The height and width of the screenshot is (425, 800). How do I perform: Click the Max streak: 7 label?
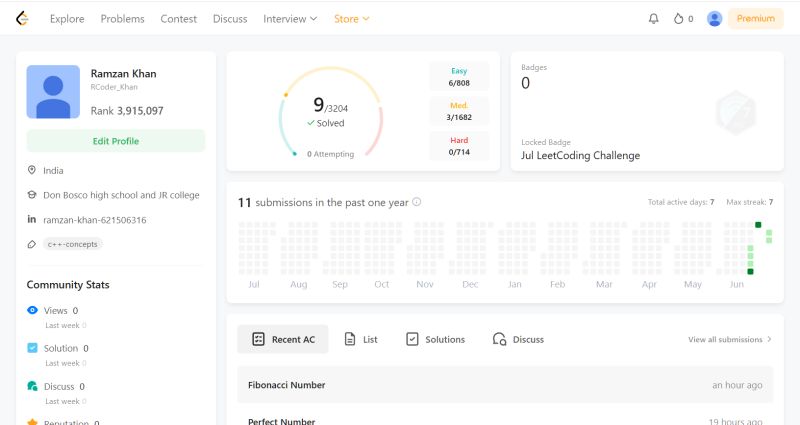(x=750, y=202)
